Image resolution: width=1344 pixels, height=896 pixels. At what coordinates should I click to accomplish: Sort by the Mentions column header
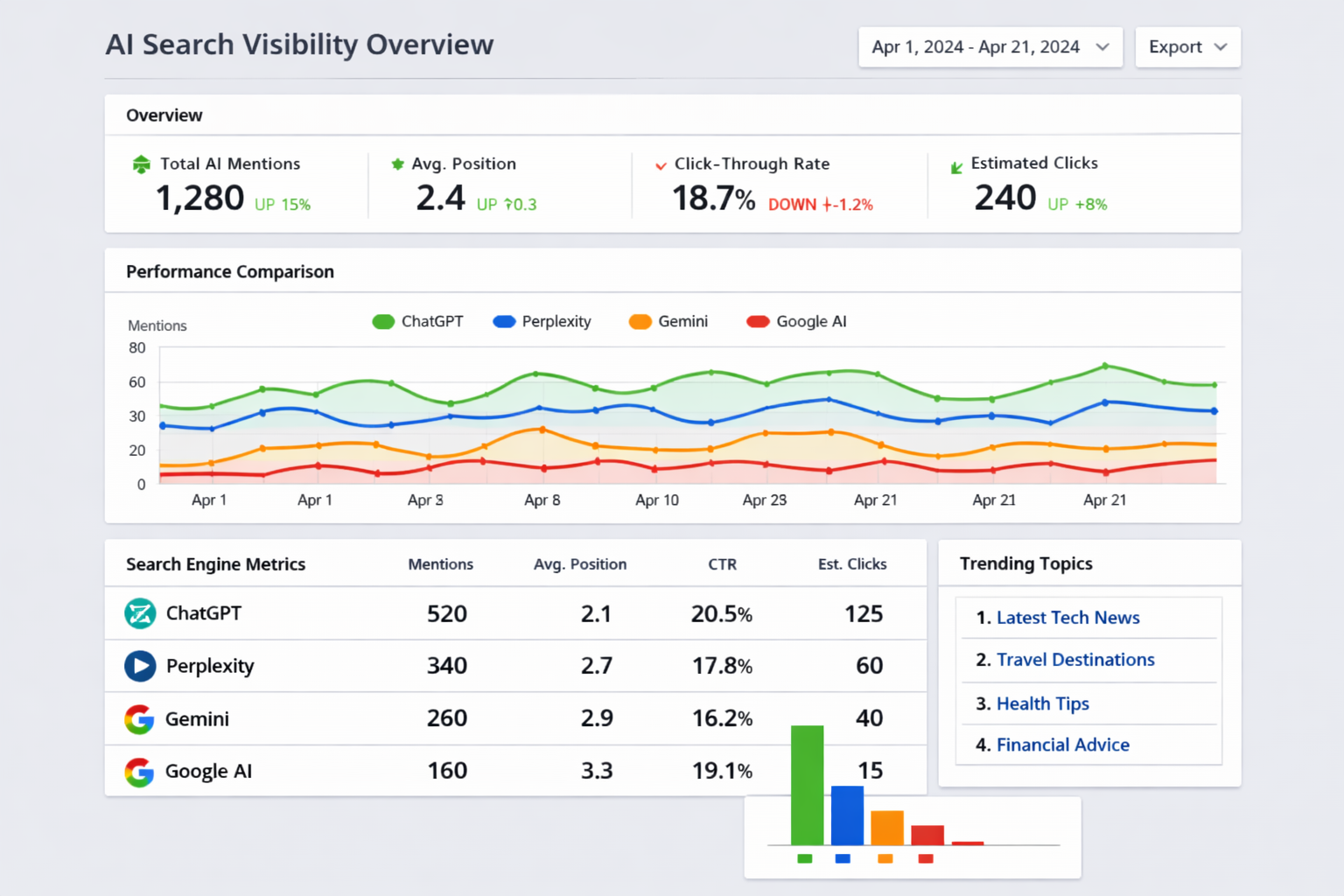(440, 564)
